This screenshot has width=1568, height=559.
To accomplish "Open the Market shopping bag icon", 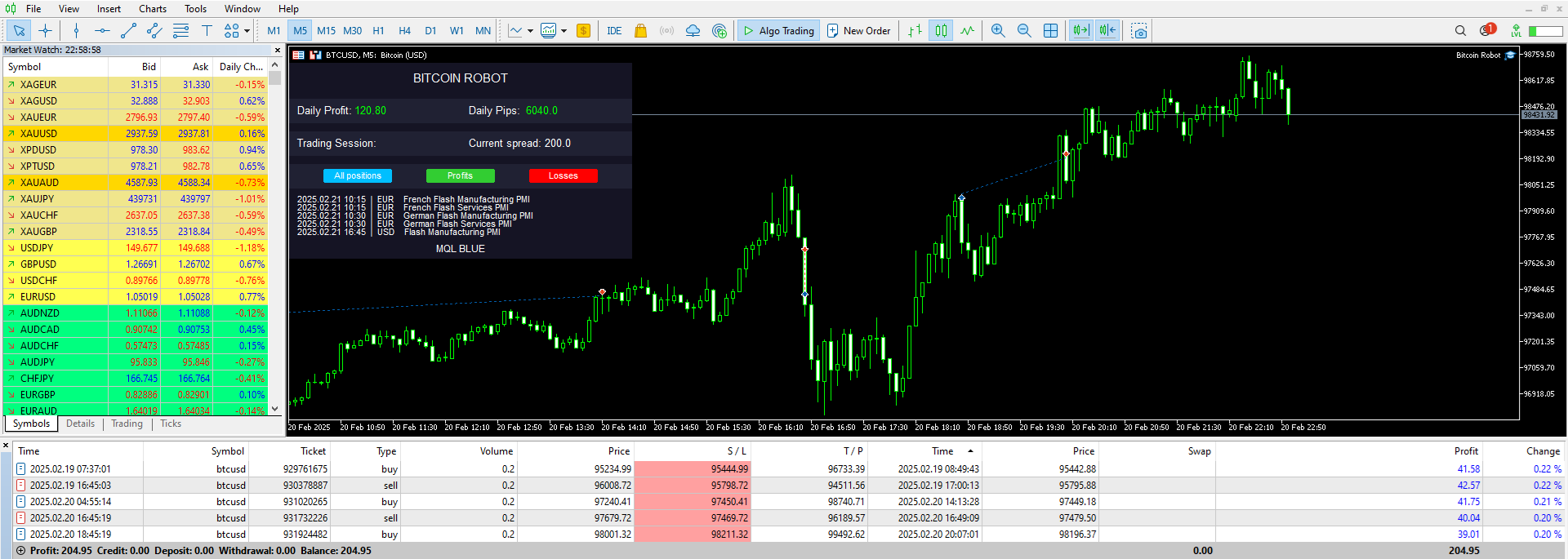I will click(640, 31).
